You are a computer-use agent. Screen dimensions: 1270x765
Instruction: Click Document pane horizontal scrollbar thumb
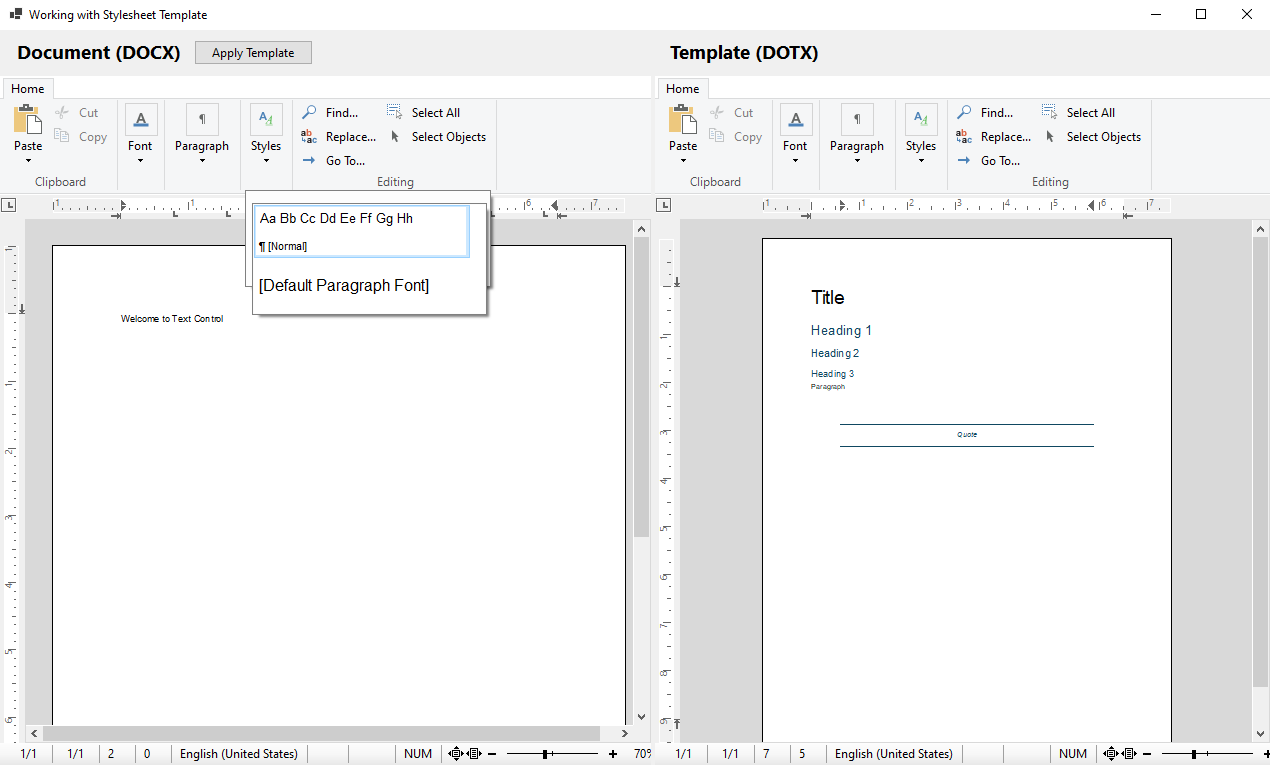(321, 733)
